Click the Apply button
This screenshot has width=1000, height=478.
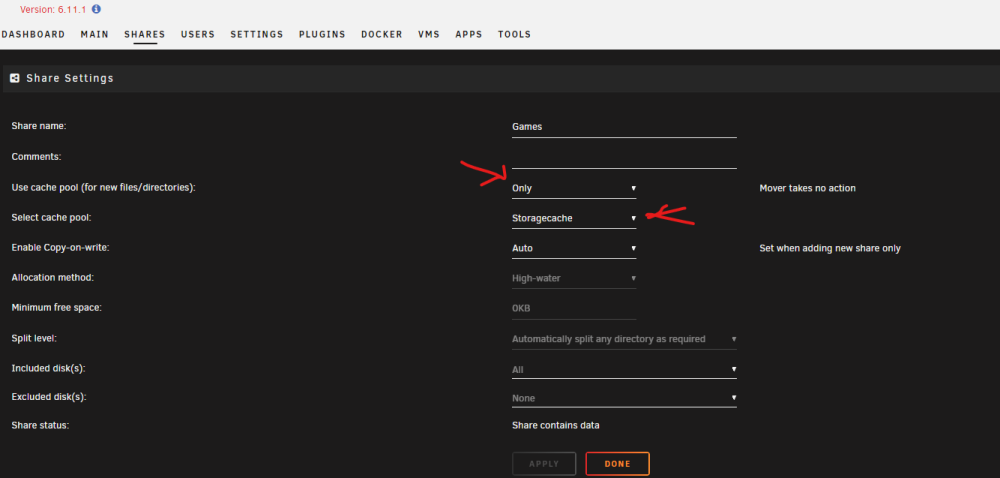click(544, 464)
